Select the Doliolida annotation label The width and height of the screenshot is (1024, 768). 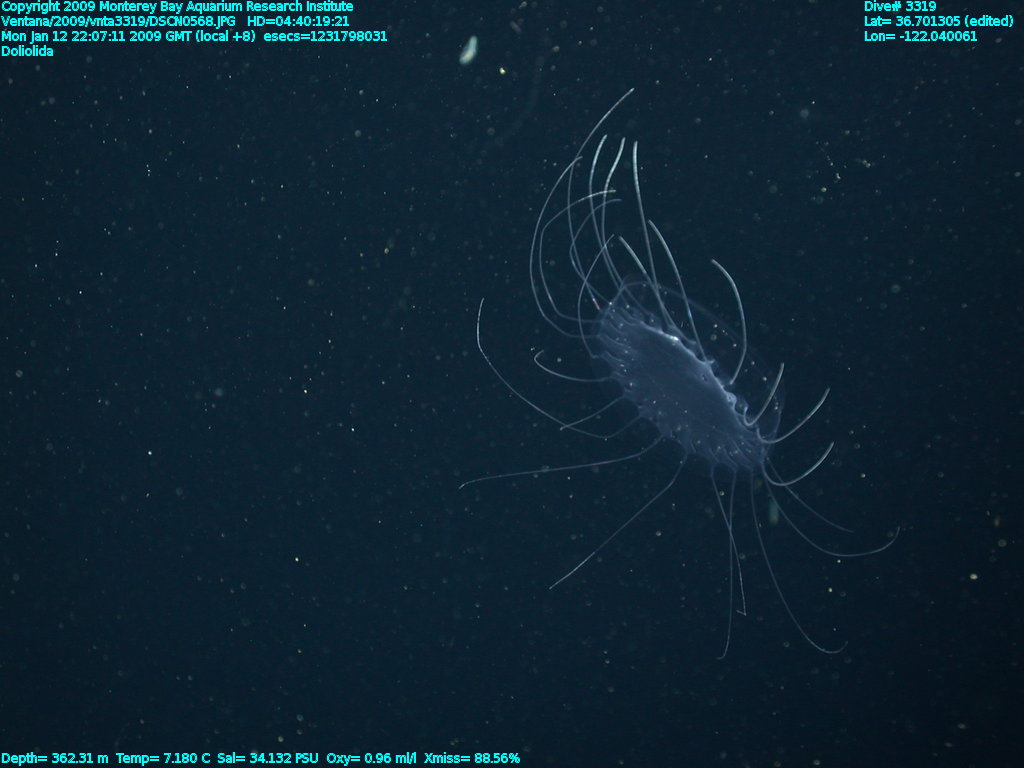28,51
